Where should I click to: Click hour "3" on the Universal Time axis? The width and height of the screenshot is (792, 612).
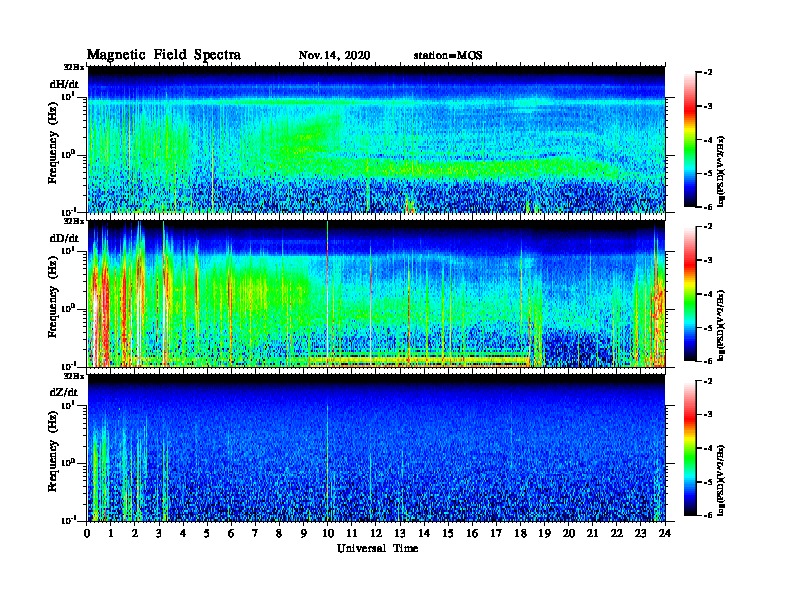(x=160, y=533)
